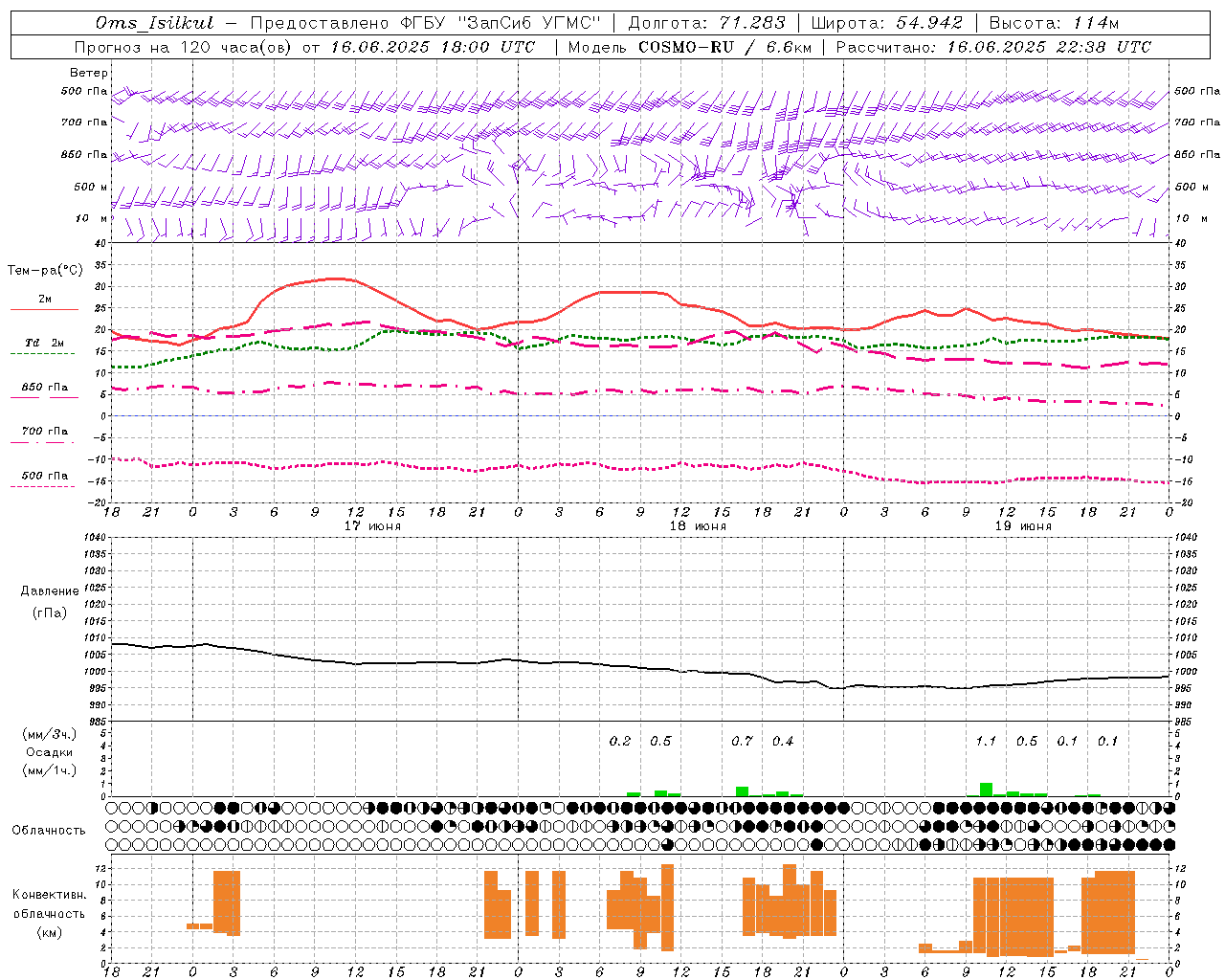Select the precipitation value 0.4

coord(783,741)
